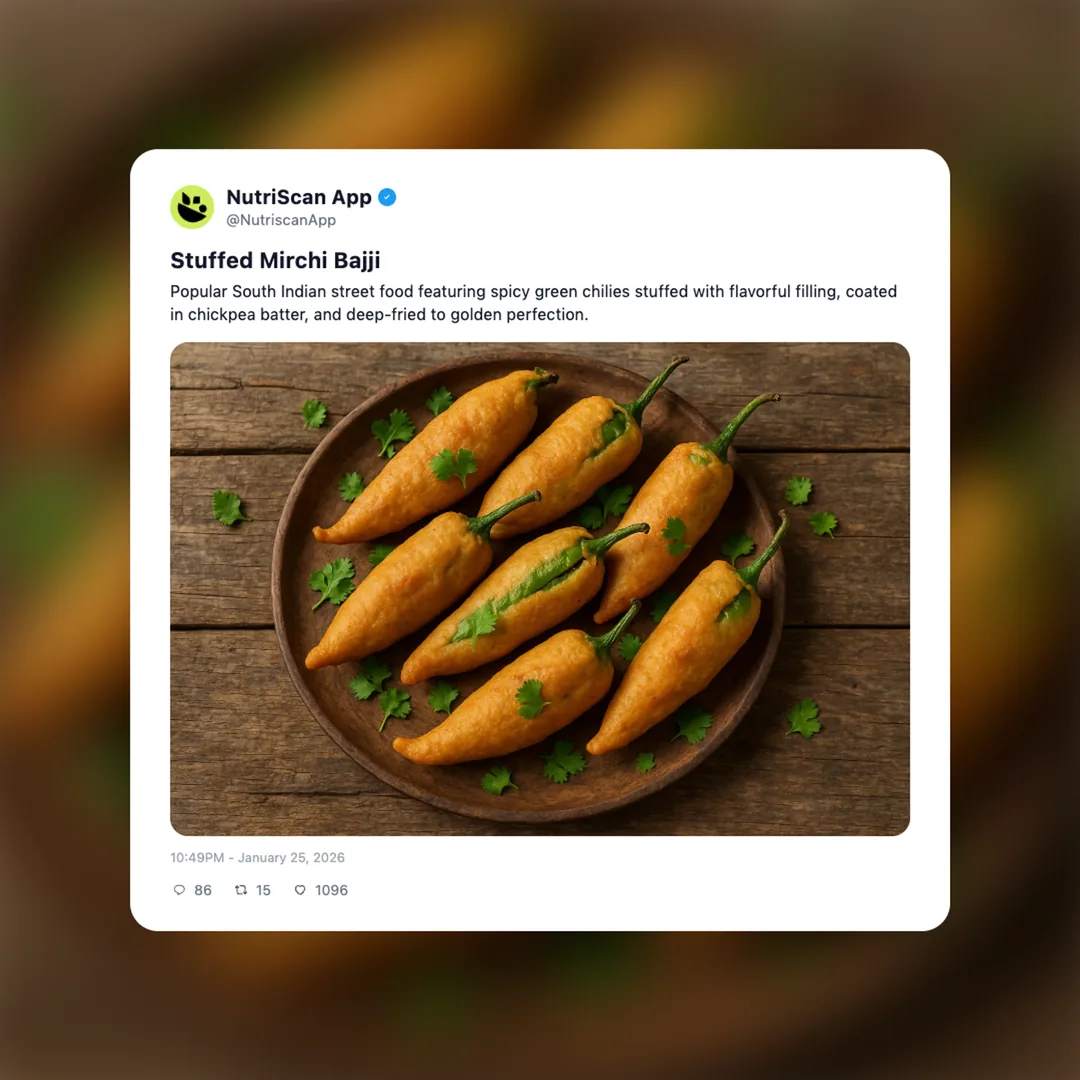
Task: Expand replies by clicking the comment count
Action: click(x=203, y=890)
